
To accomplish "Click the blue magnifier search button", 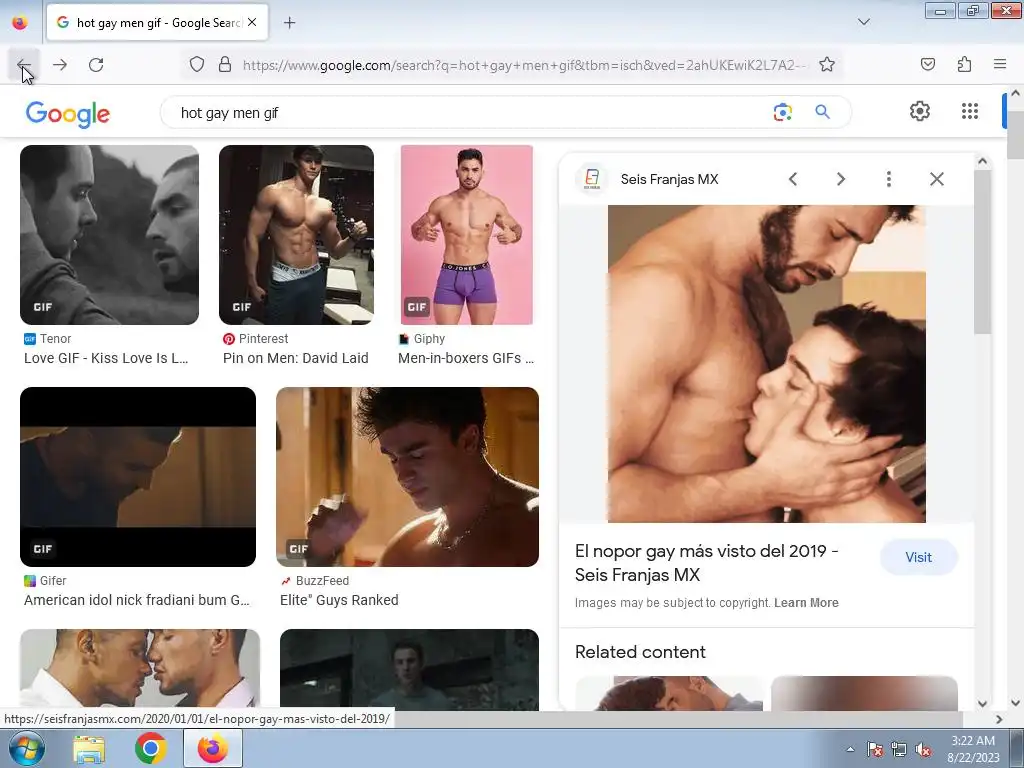I will (x=822, y=112).
